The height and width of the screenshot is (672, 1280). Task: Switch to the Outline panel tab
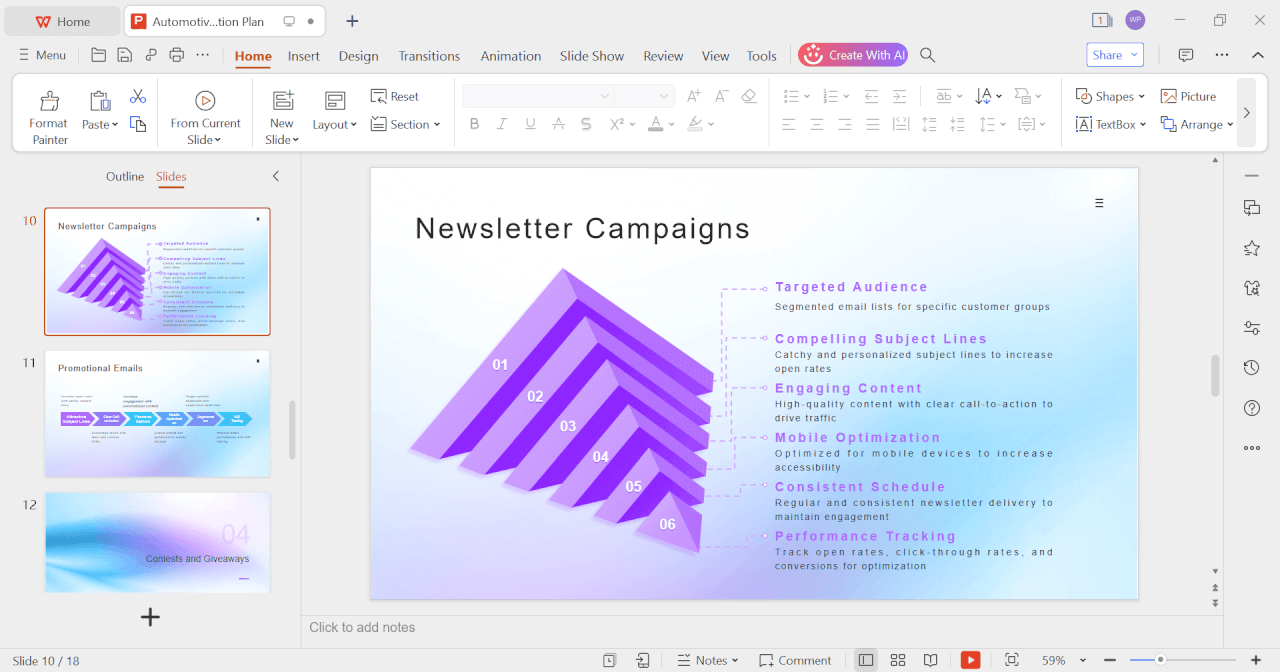point(125,176)
